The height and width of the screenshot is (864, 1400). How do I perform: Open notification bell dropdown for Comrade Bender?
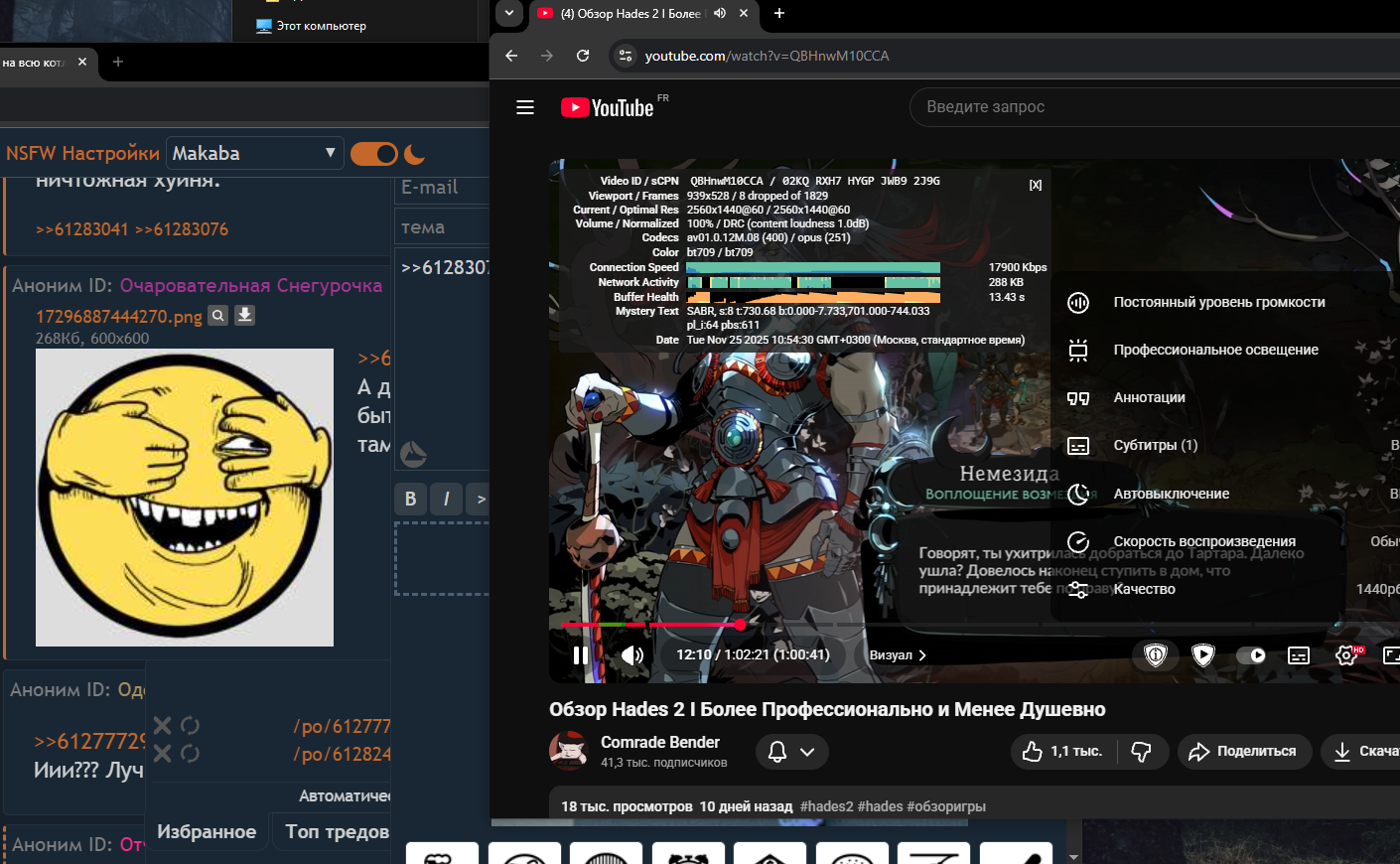pos(792,752)
